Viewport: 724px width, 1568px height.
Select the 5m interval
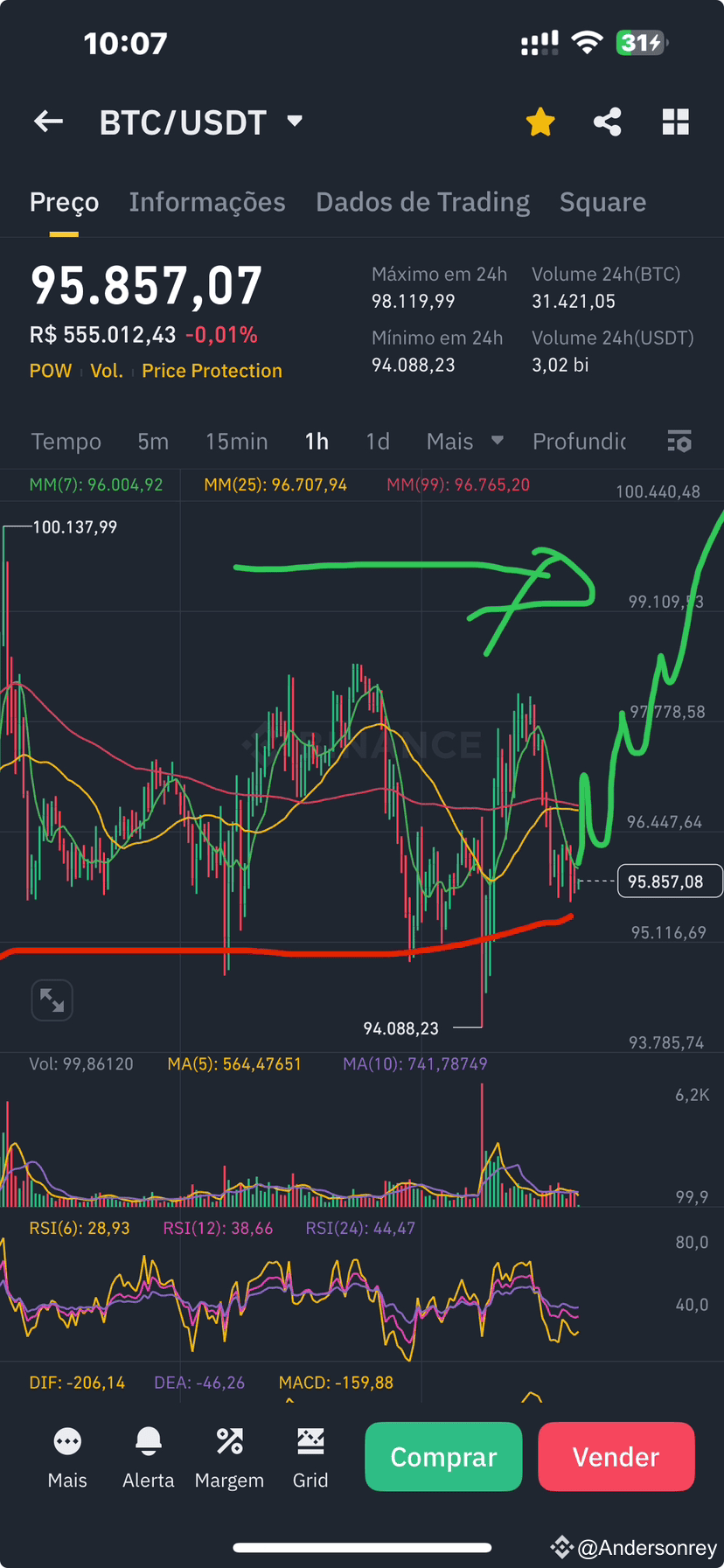(x=153, y=442)
